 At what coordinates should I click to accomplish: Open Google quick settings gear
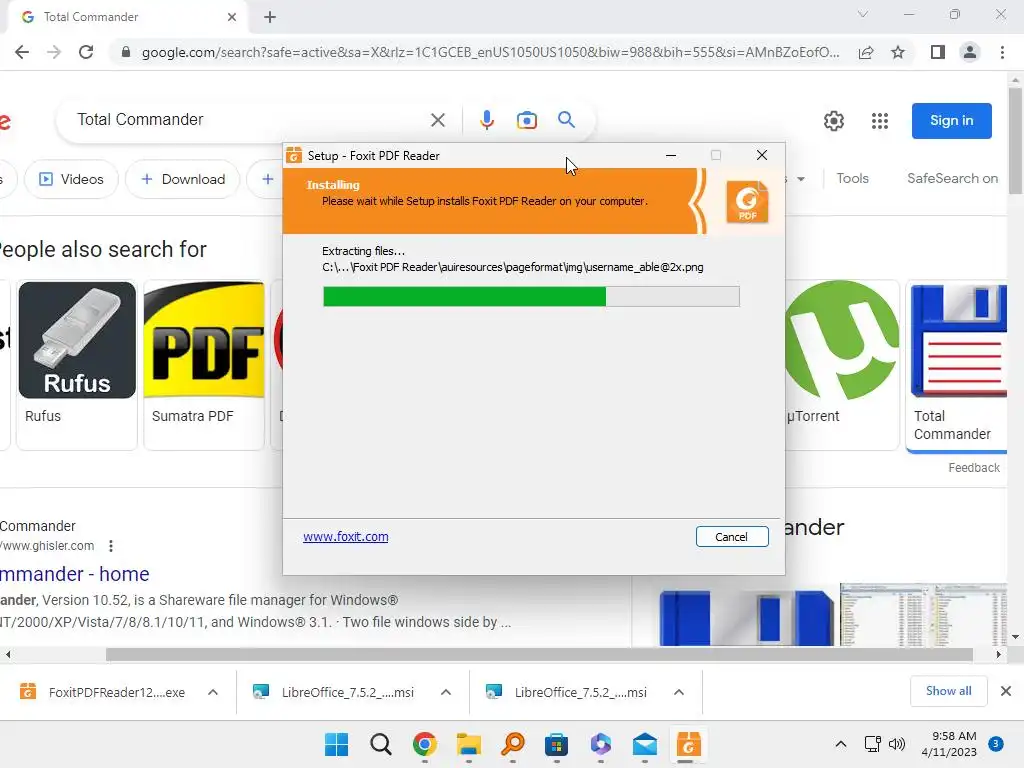click(x=833, y=121)
